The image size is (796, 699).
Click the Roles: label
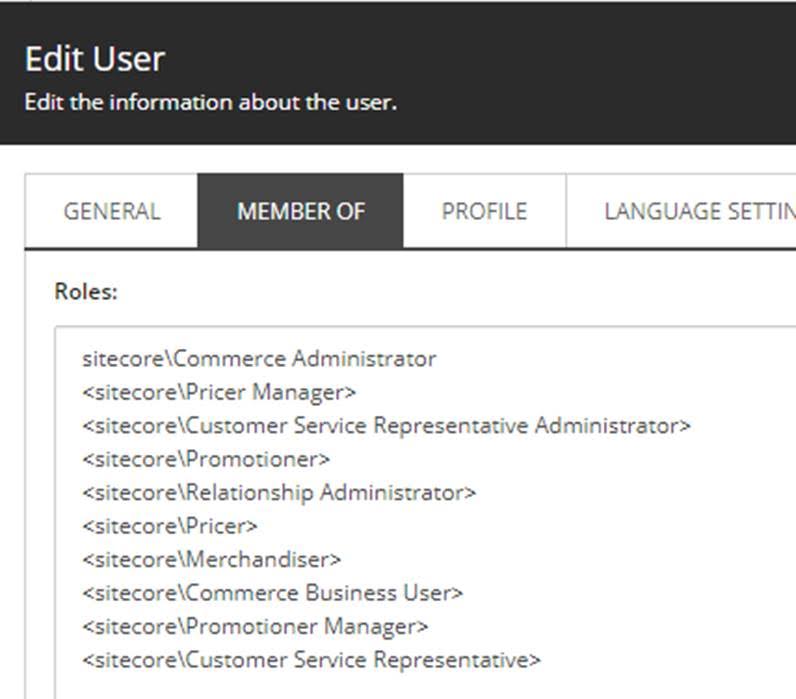click(x=86, y=292)
